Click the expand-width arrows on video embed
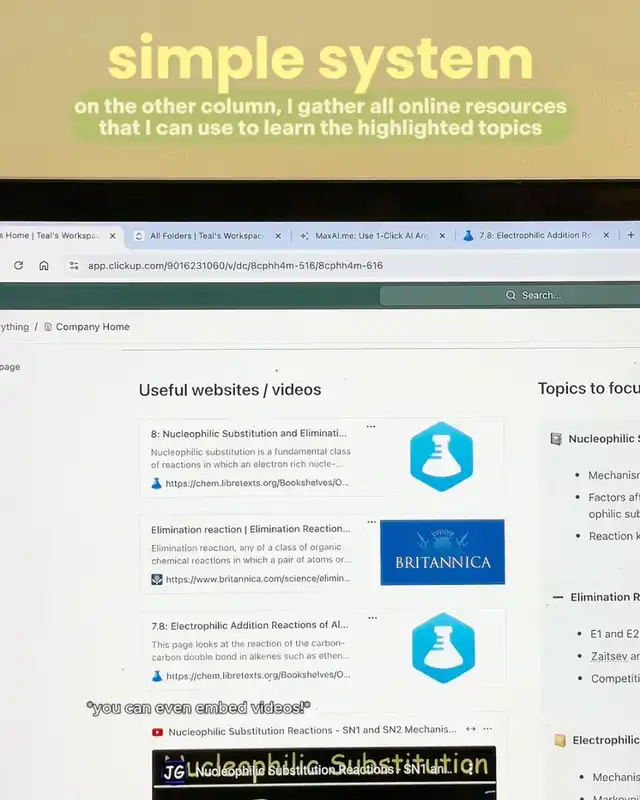Image resolution: width=640 pixels, height=800 pixels. click(472, 730)
